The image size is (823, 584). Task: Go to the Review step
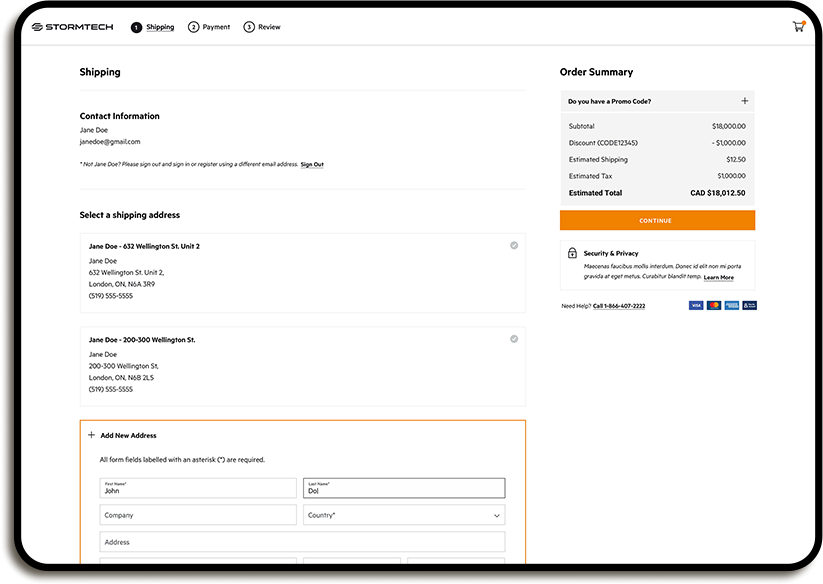pos(269,27)
